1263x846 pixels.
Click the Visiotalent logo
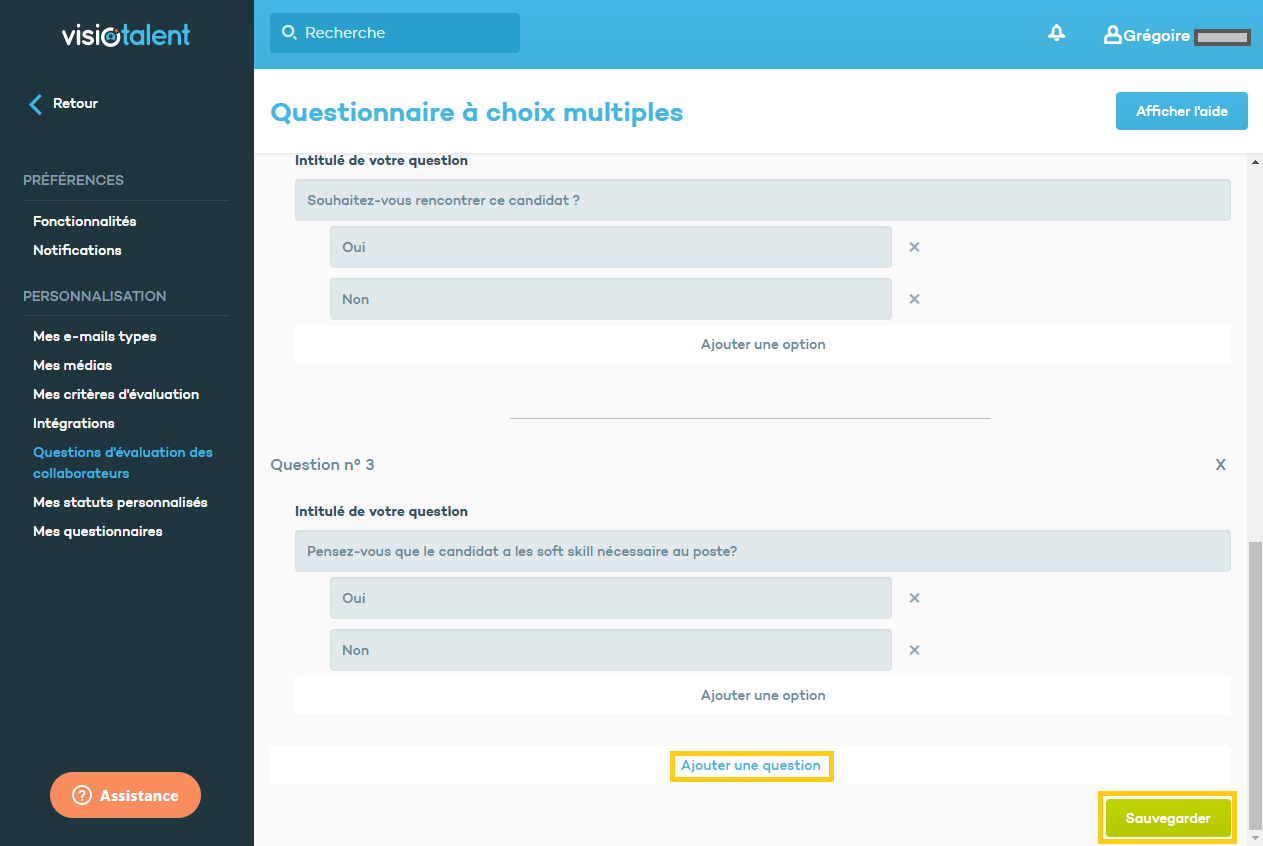click(x=126, y=36)
